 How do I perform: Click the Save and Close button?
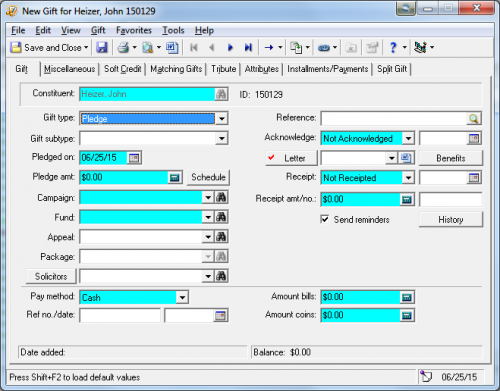point(46,48)
